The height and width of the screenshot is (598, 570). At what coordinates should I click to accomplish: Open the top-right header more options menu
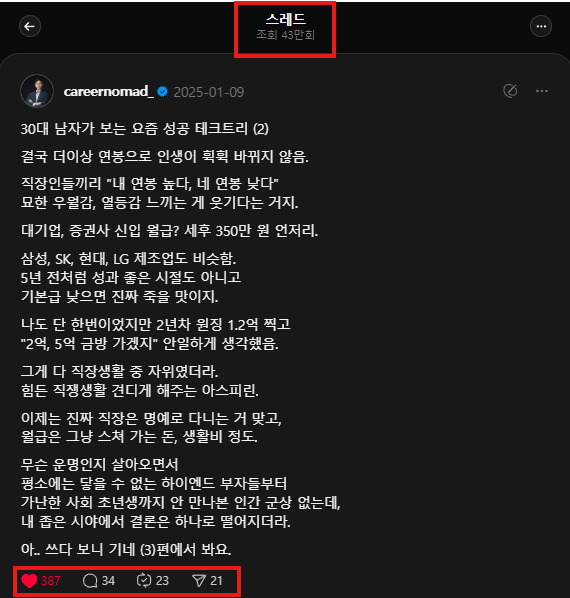541,26
